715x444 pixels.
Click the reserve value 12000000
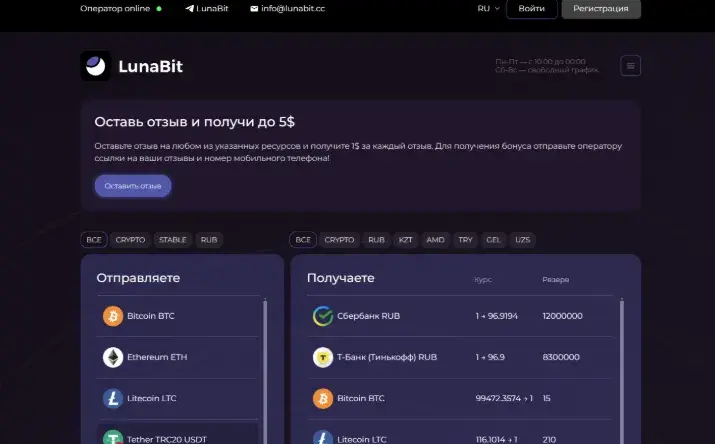563,316
